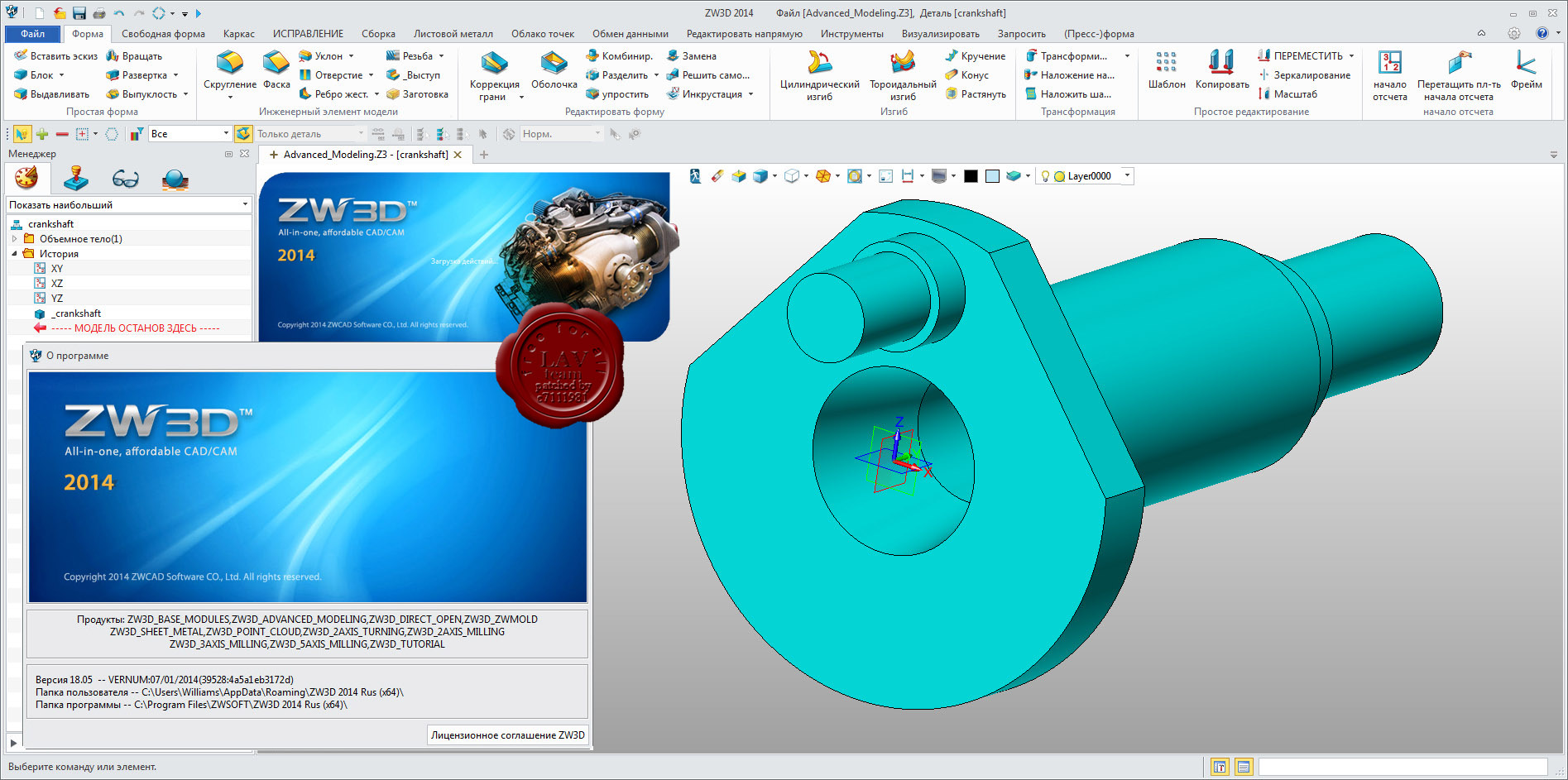Image resolution: width=1568 pixels, height=780 pixels.
Task: Collapse the История tree node
Action: coord(14,254)
